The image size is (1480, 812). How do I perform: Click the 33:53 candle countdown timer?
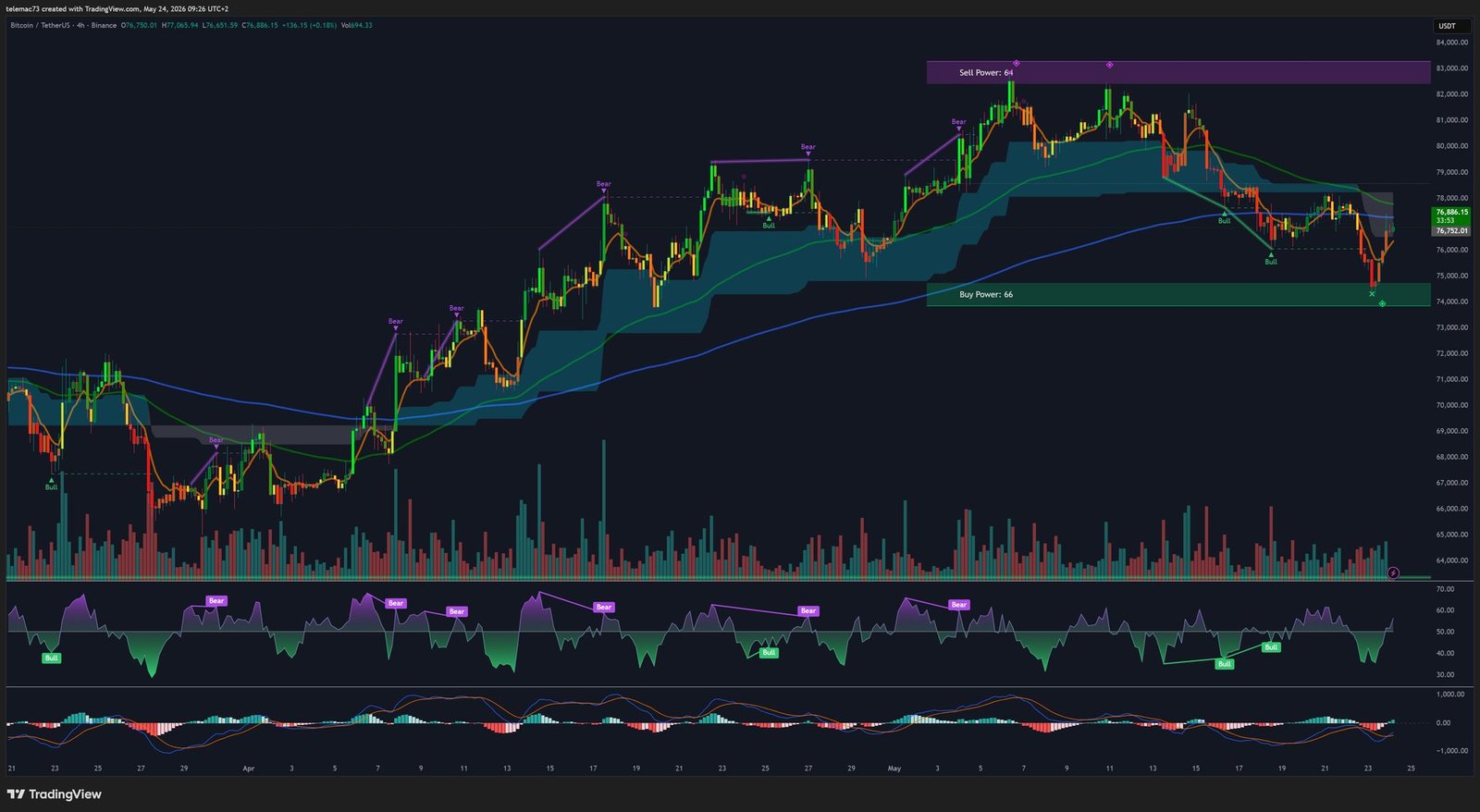pos(1445,221)
